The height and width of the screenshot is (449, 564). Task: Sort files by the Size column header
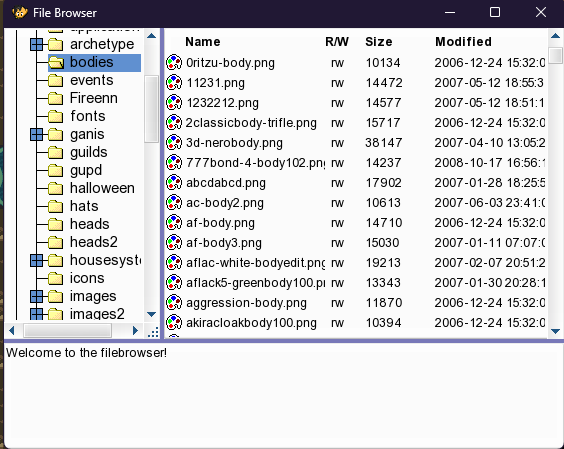click(x=379, y=42)
